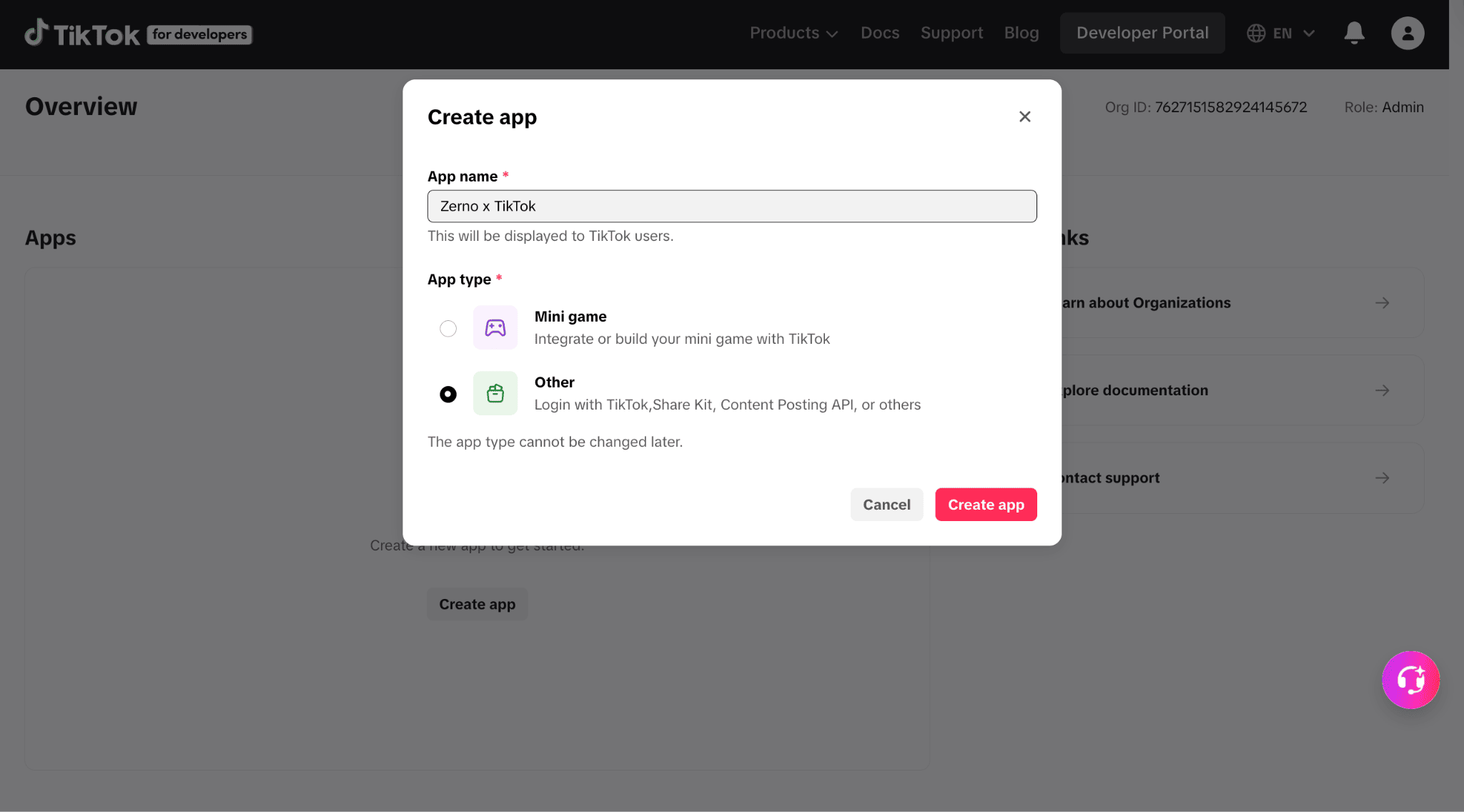Go to Docs in the top navigation
This screenshot has width=1464, height=812.
[880, 33]
